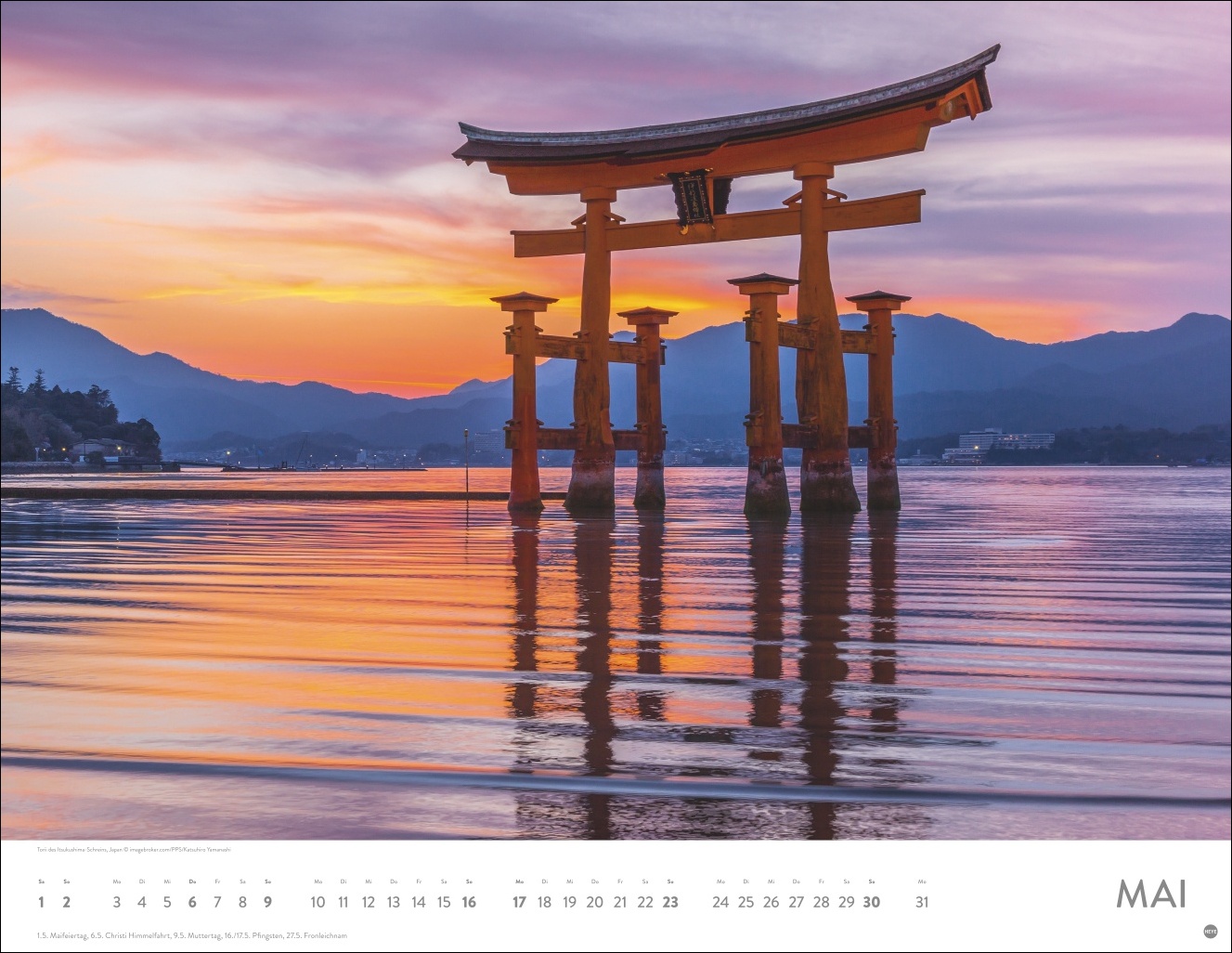Select Sunday the 2nd
Screen dimensions: 1232x953
click(x=66, y=902)
